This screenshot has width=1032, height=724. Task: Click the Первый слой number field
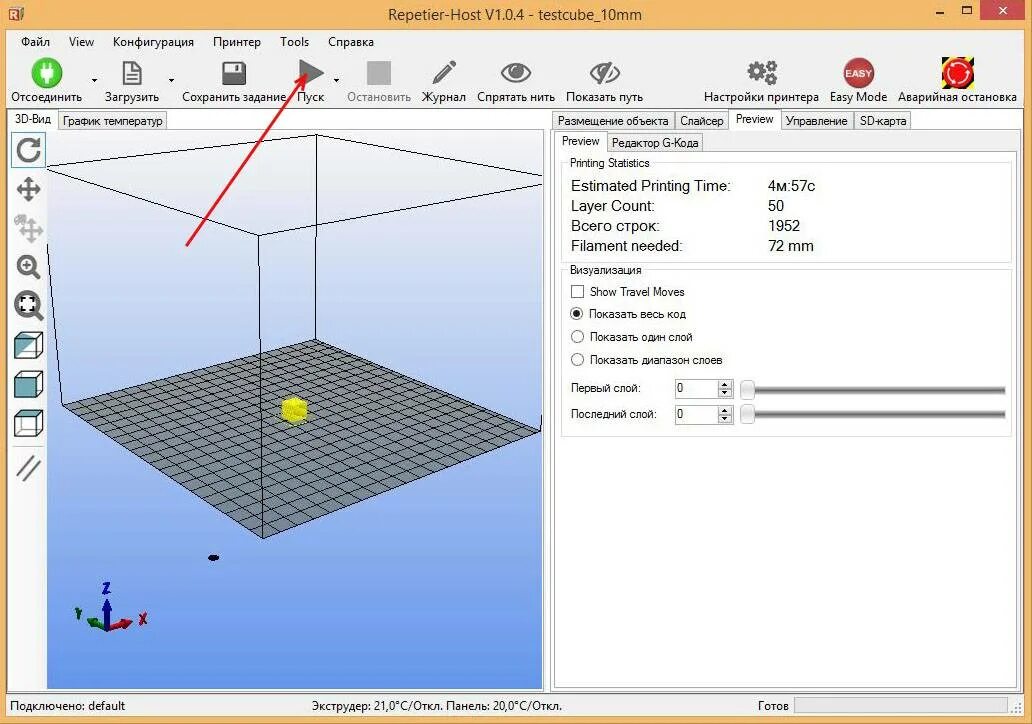click(x=696, y=389)
